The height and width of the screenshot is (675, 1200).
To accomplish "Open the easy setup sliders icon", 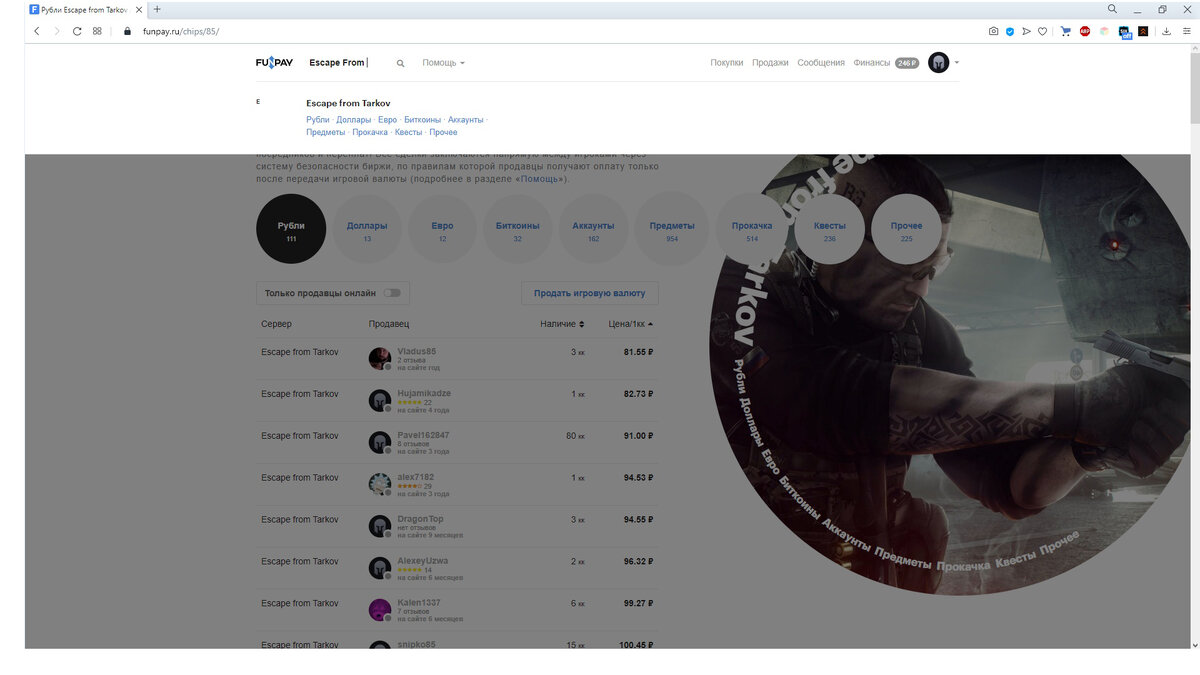I will pos(1186,31).
